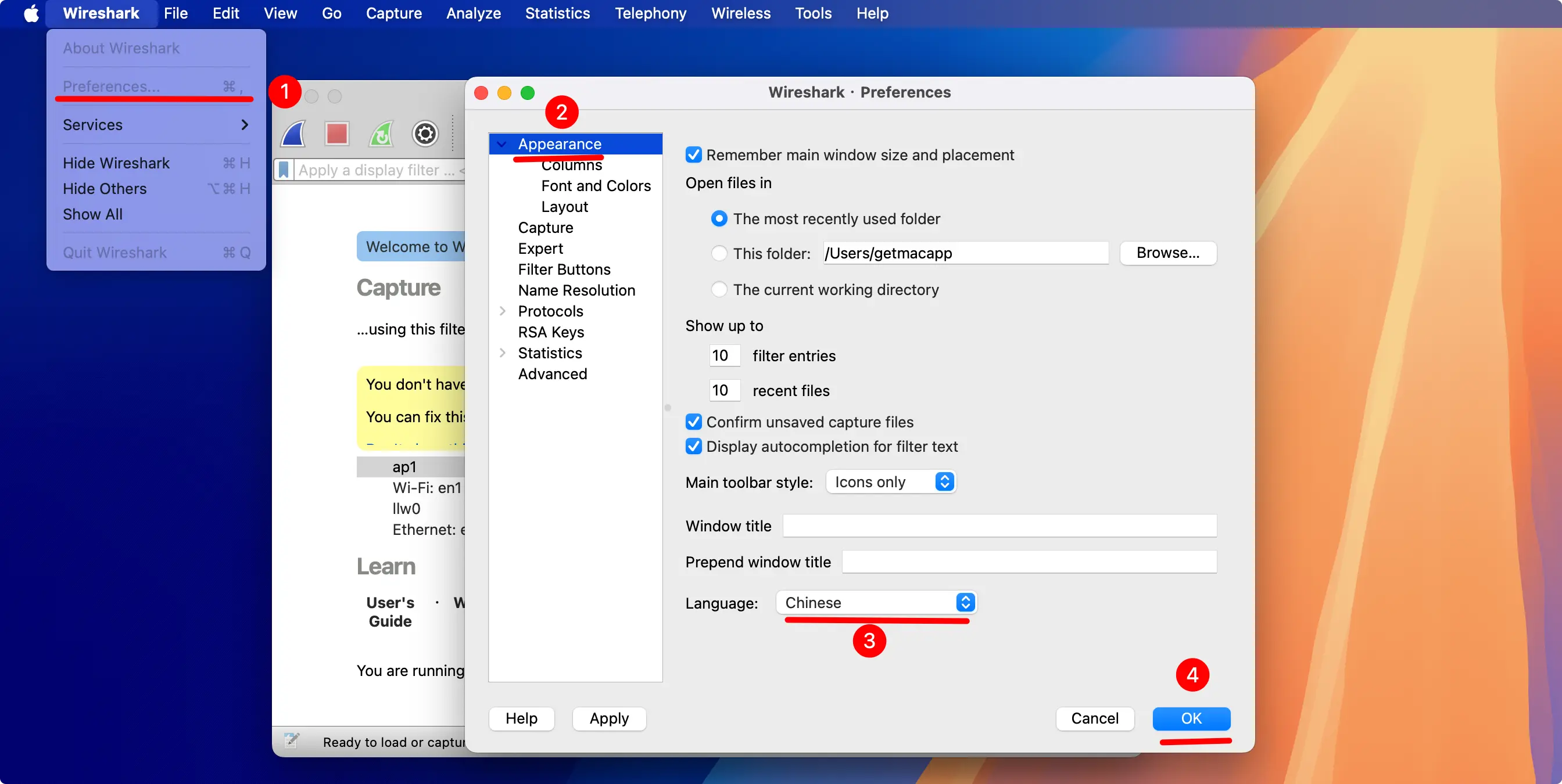Click the expert info pencil icon in status bar
Viewport: 1562px width, 784px height.
click(292, 740)
